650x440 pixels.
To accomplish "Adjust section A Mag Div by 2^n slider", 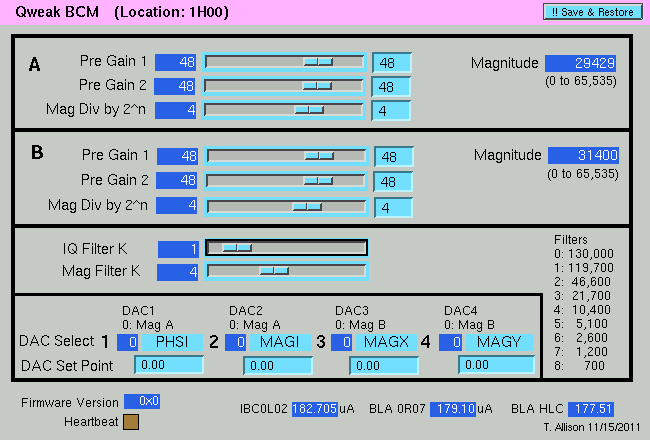I will pos(284,110).
